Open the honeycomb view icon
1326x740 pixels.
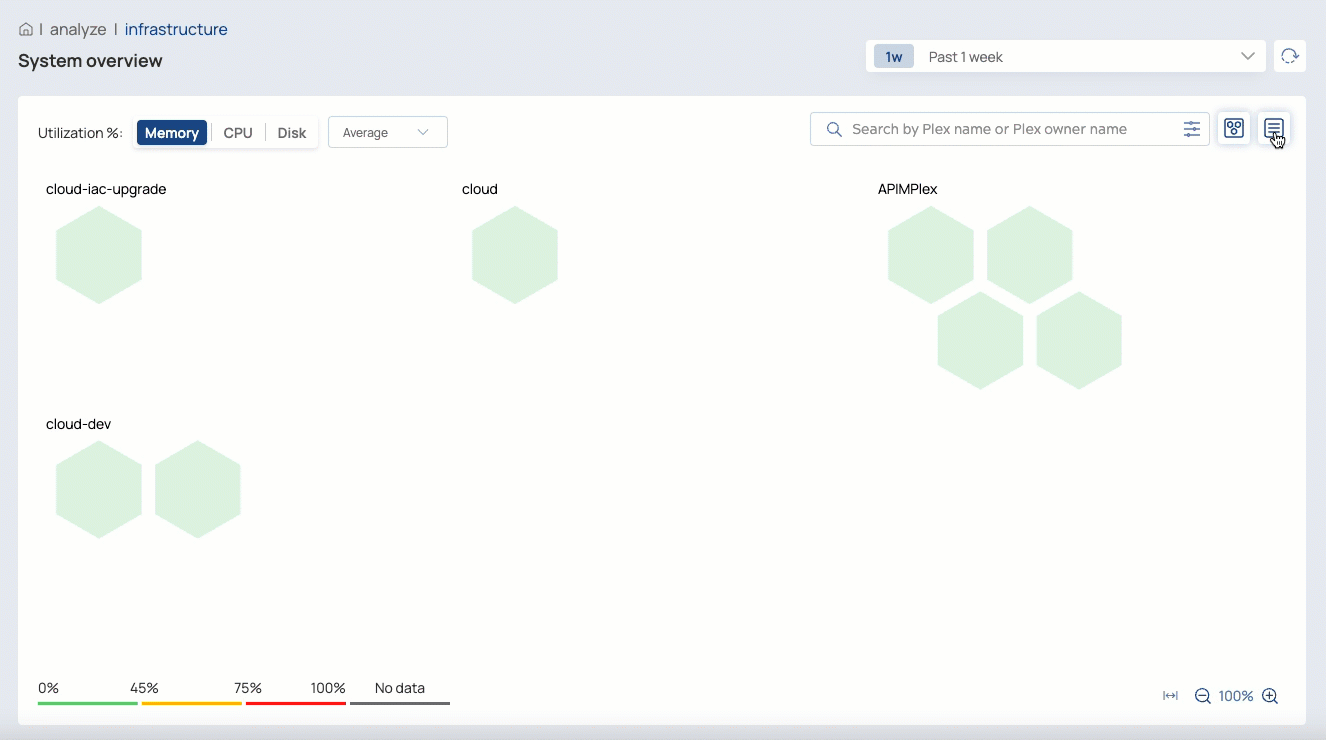[x=1233, y=128]
